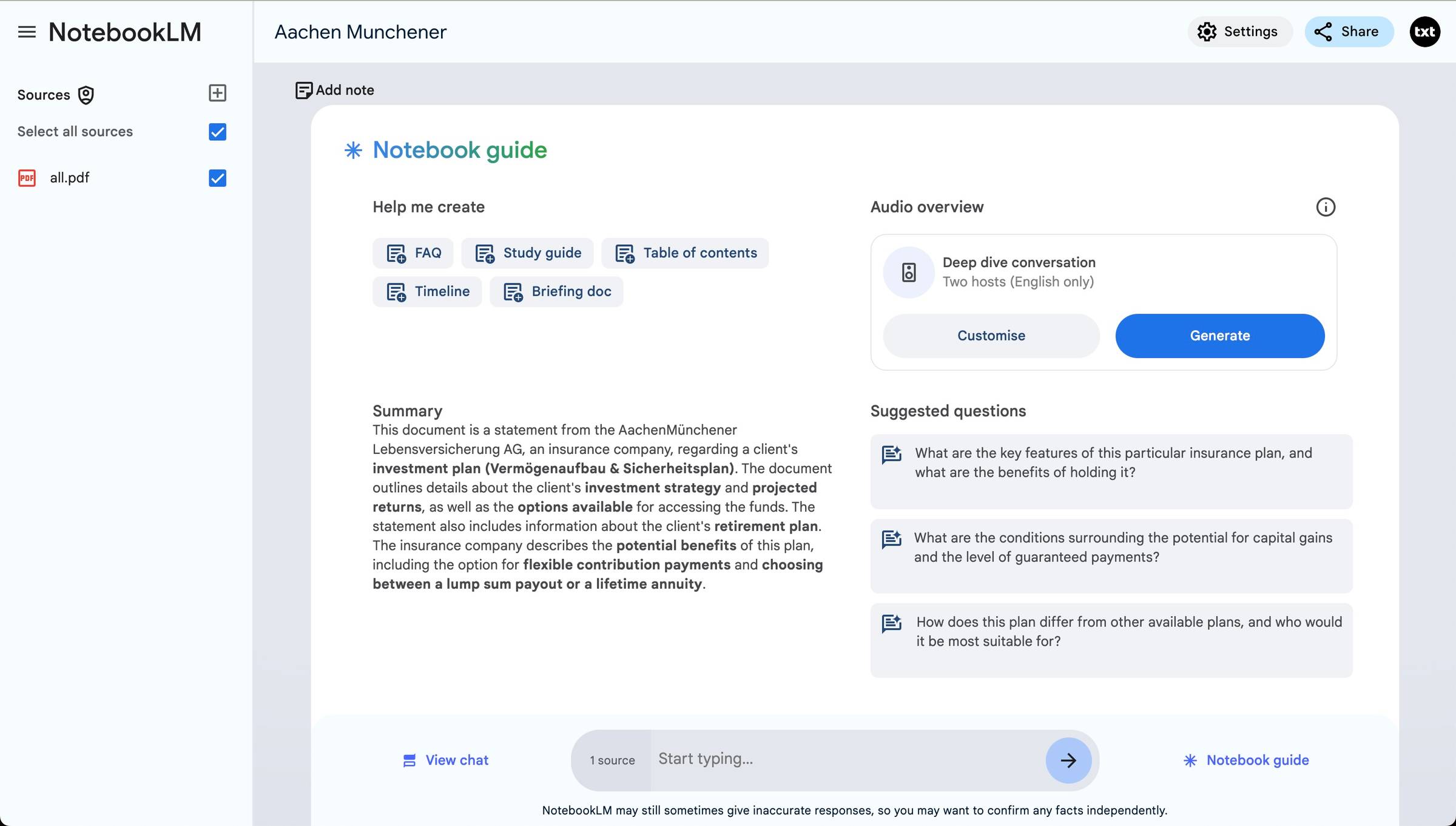The height and width of the screenshot is (826, 1456).
Task: Click the Help me create heading
Action: tap(428, 207)
